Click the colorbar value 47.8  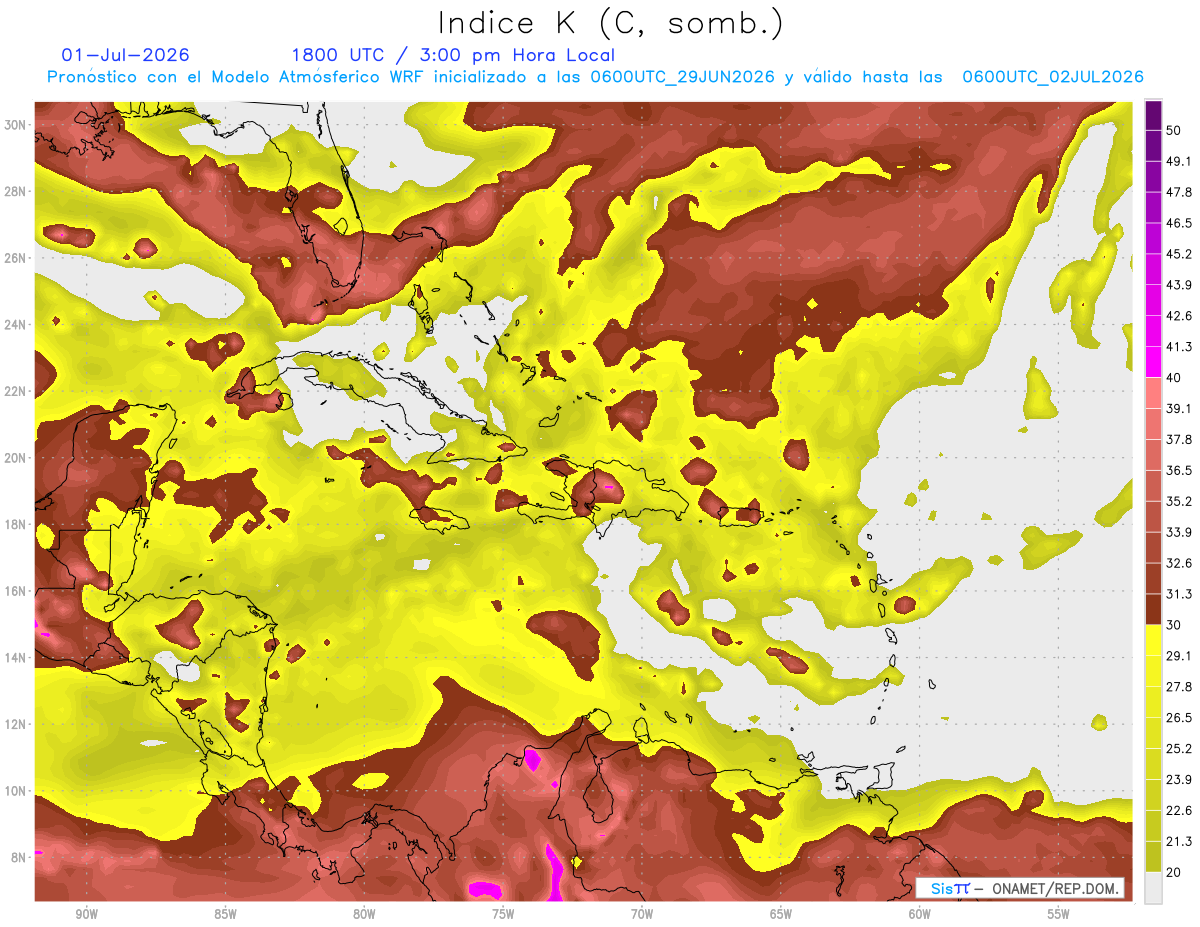coord(1178,192)
